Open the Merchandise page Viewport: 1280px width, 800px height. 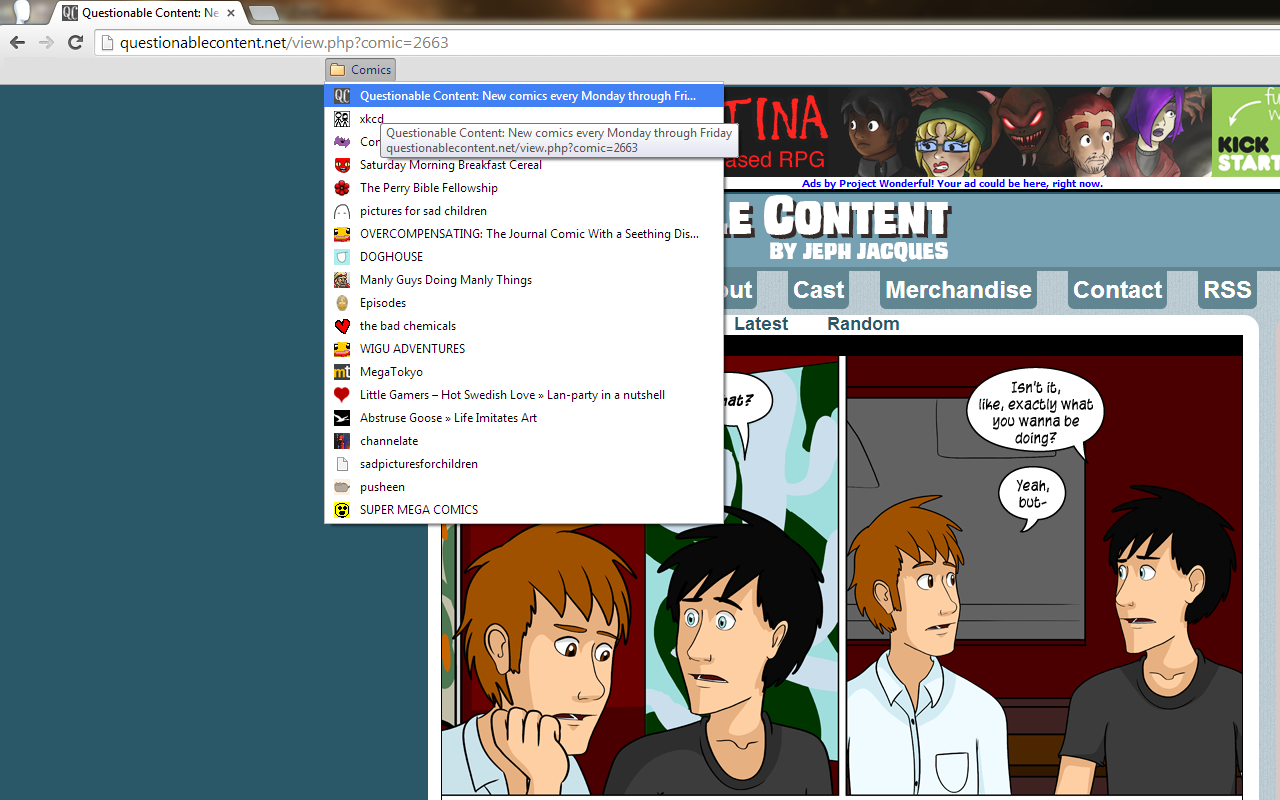pos(957,290)
